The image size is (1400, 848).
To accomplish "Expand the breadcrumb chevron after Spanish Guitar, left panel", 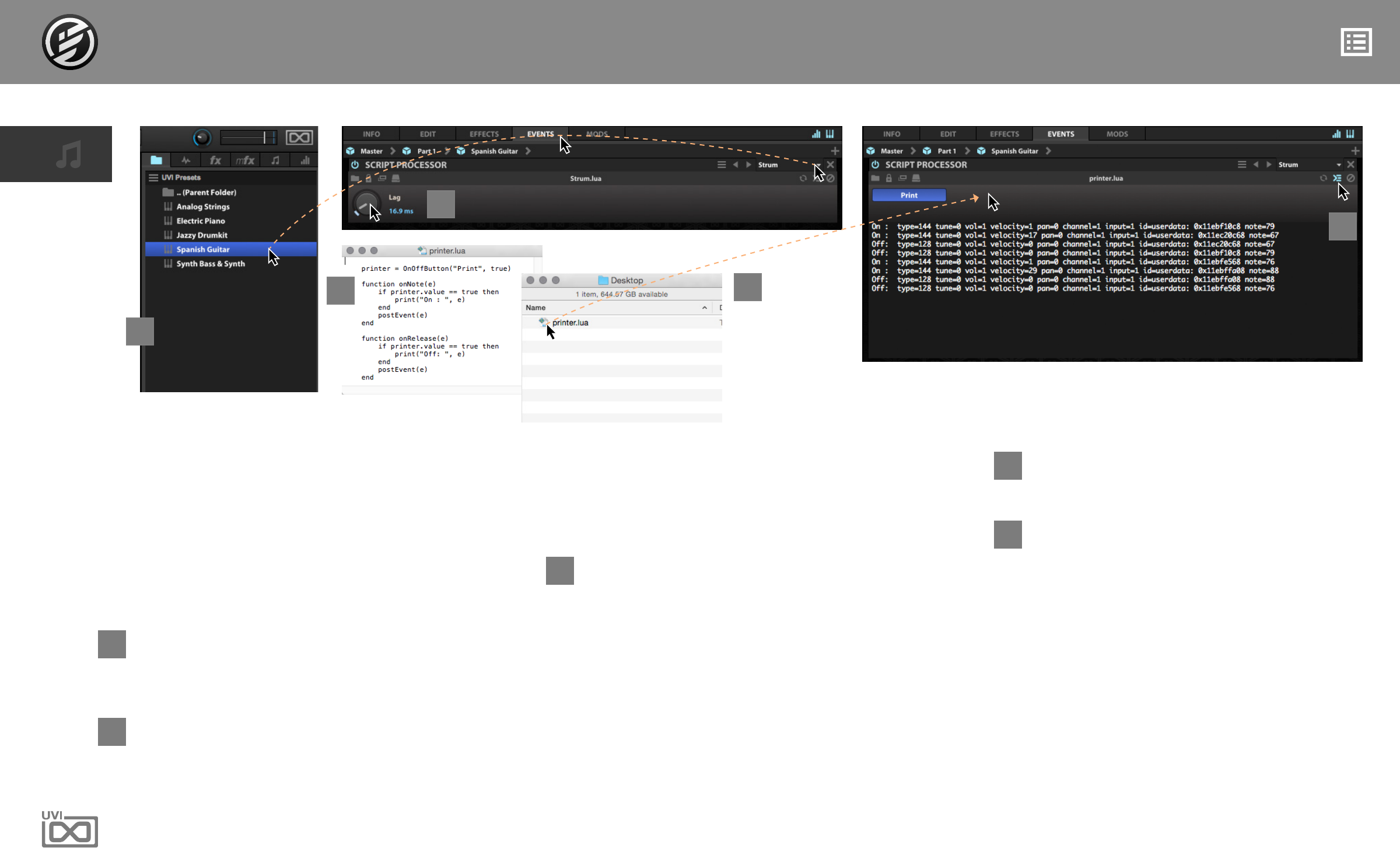I will 528,151.
